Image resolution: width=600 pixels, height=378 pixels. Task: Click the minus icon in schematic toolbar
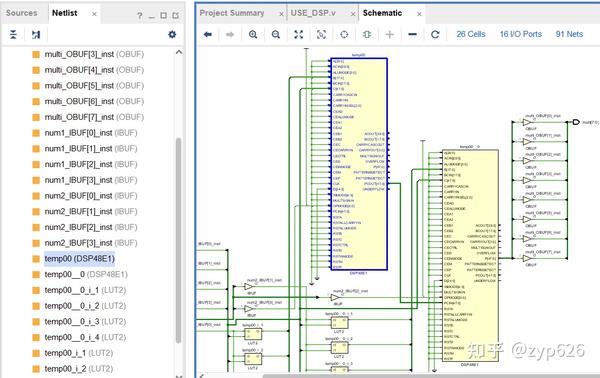[412, 34]
